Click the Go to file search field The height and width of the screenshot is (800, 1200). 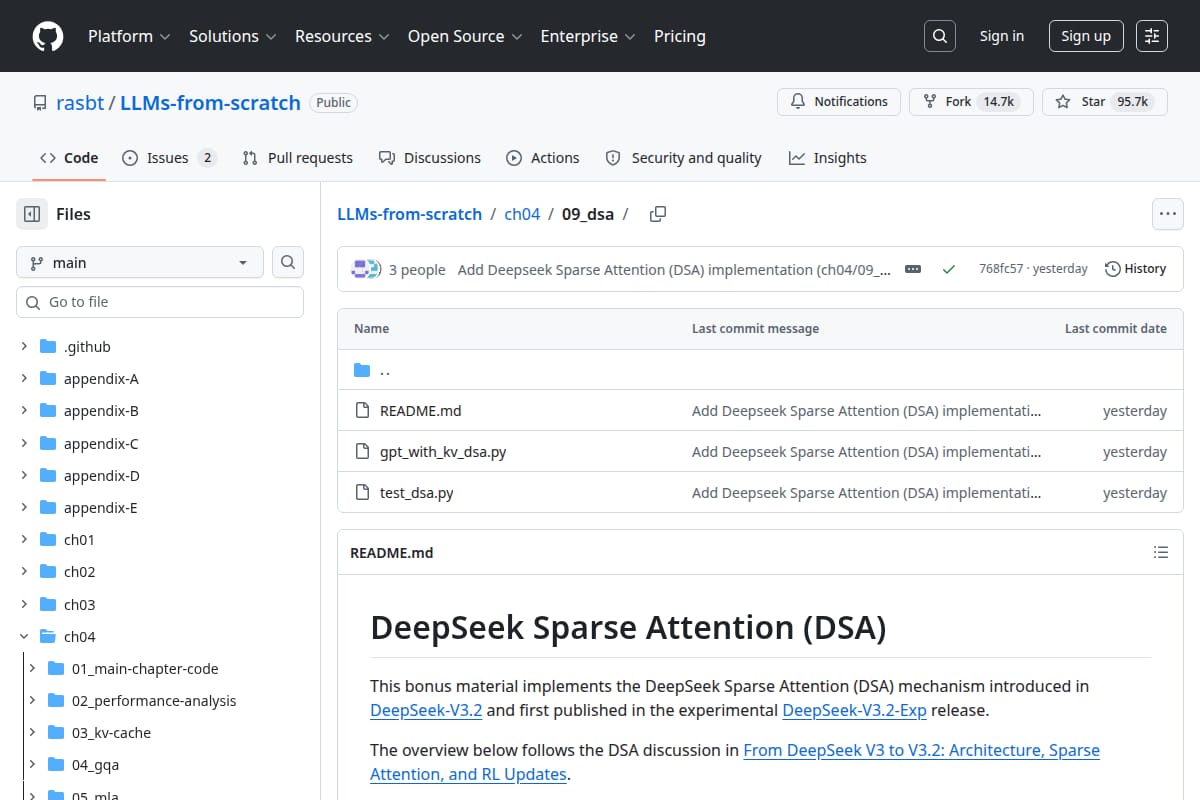pos(160,302)
